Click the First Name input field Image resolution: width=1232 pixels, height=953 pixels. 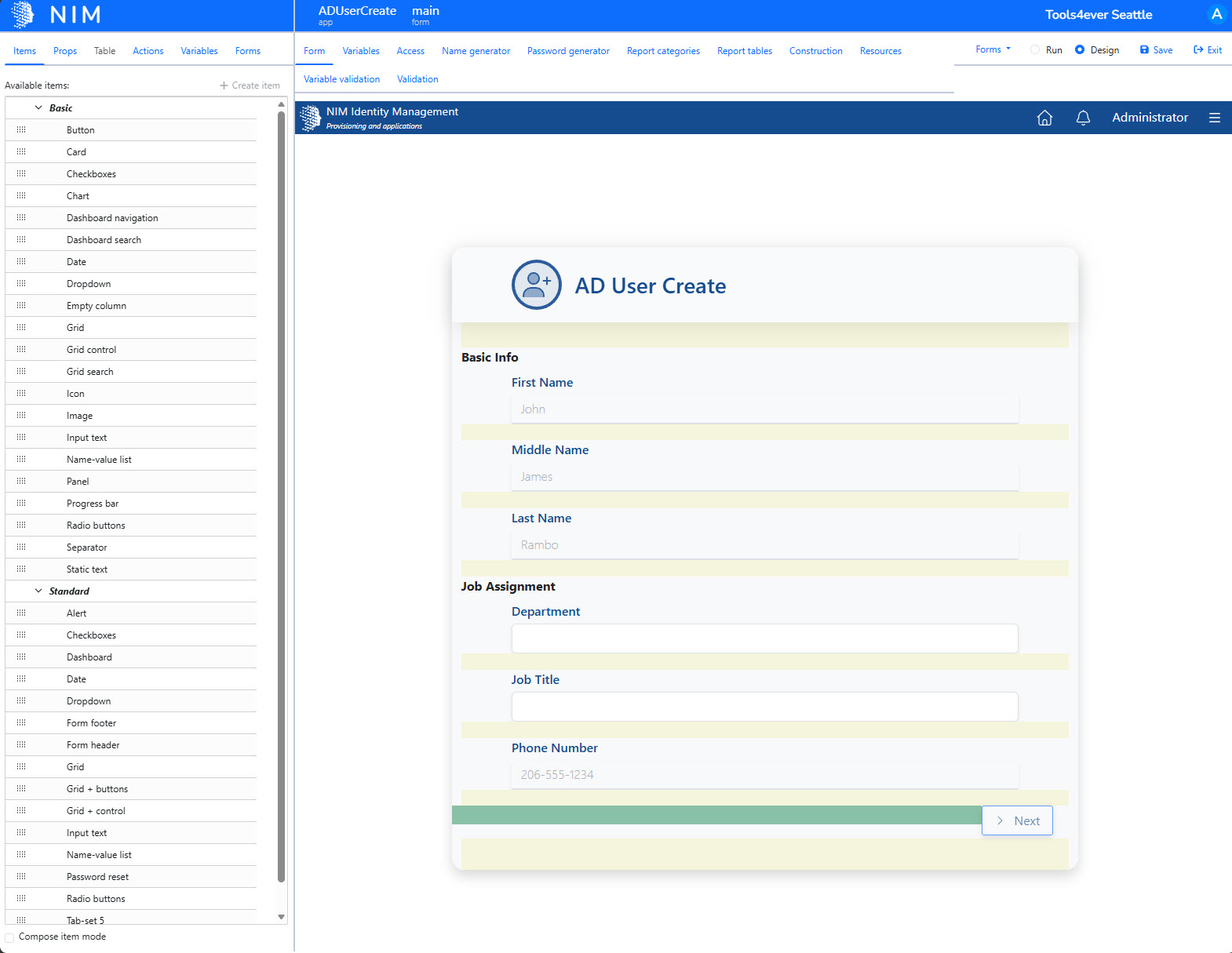pos(764,409)
